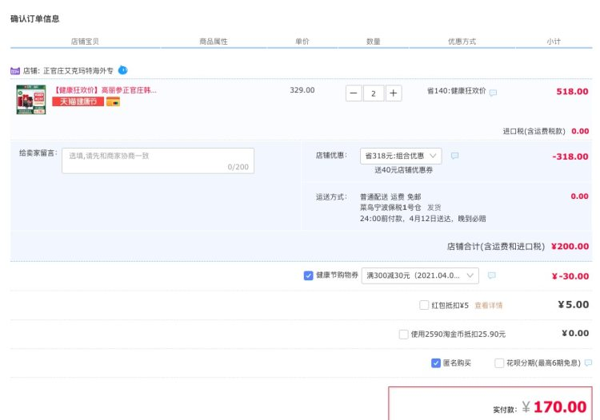Viewport: 600px width, 420px height.
Task: Open the 查看详情 link for red packet
Action: [x=488, y=305]
